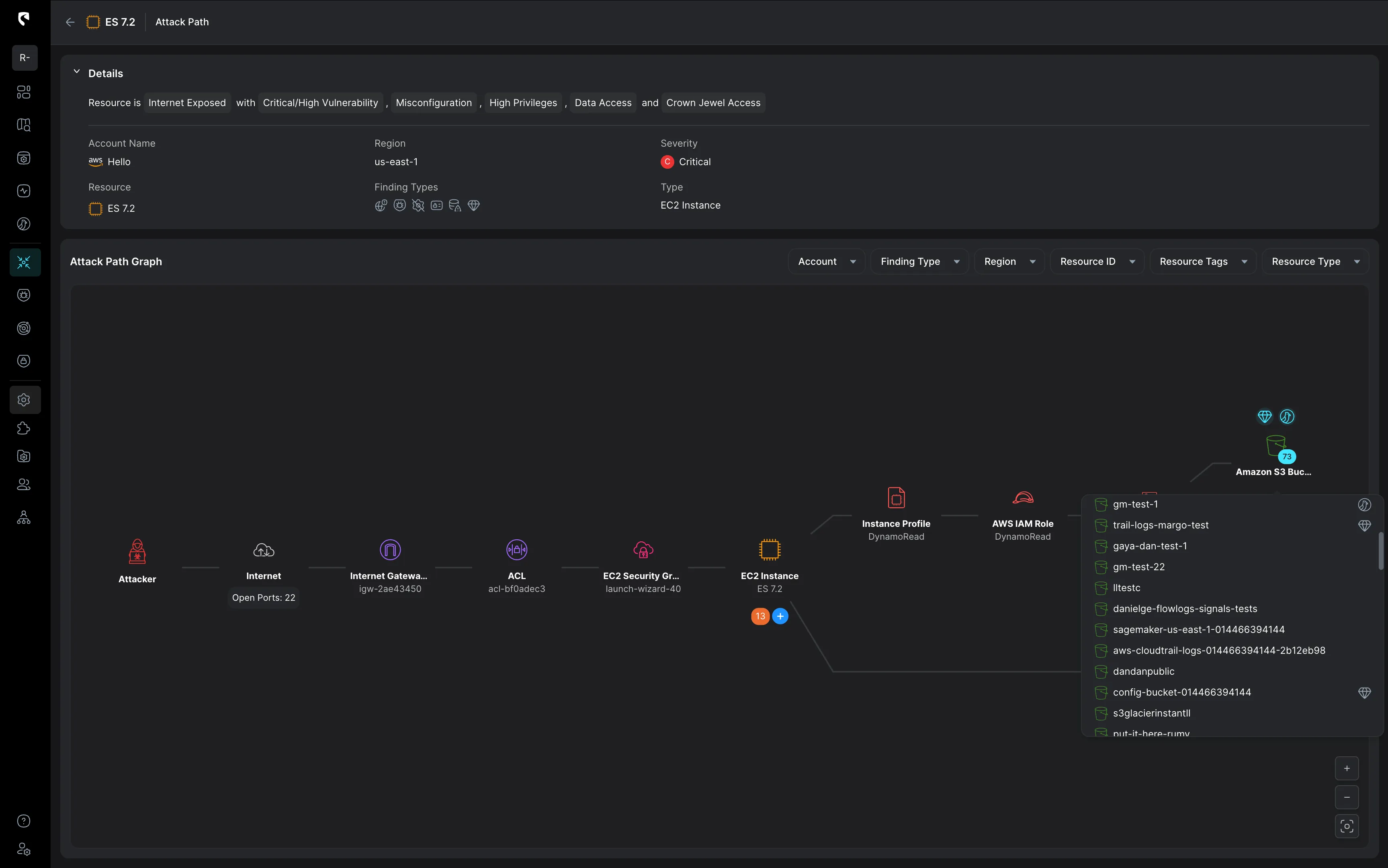Open the organization hierarchy sidebar icon
This screenshot has height=868, width=1388.
(24, 518)
